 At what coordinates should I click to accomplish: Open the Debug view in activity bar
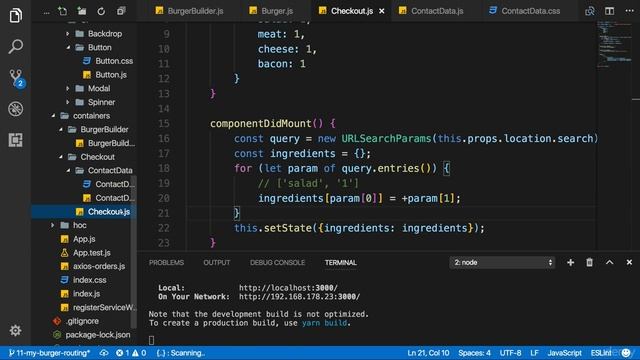(x=16, y=109)
